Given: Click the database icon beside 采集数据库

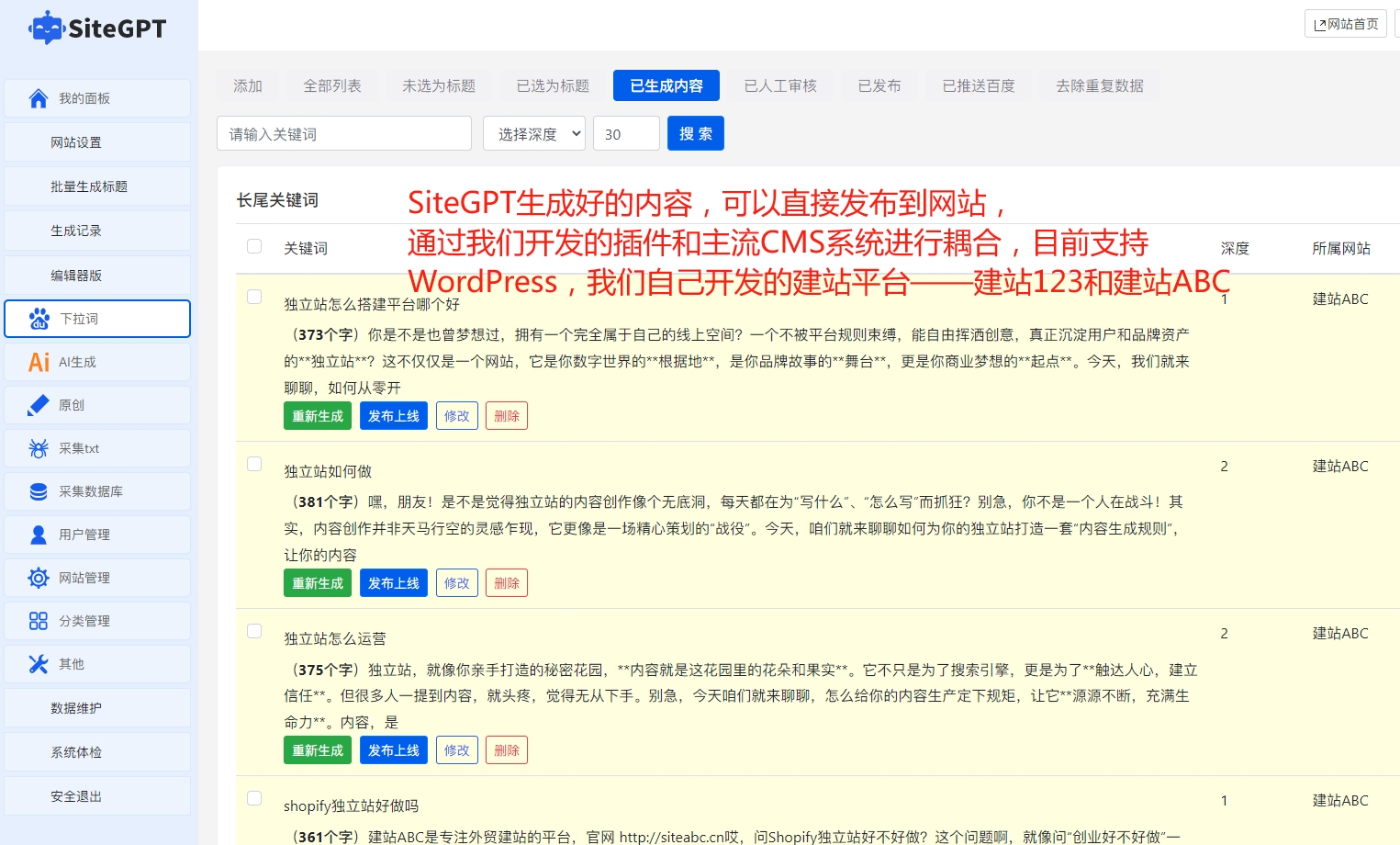Looking at the screenshot, I should click(x=39, y=491).
